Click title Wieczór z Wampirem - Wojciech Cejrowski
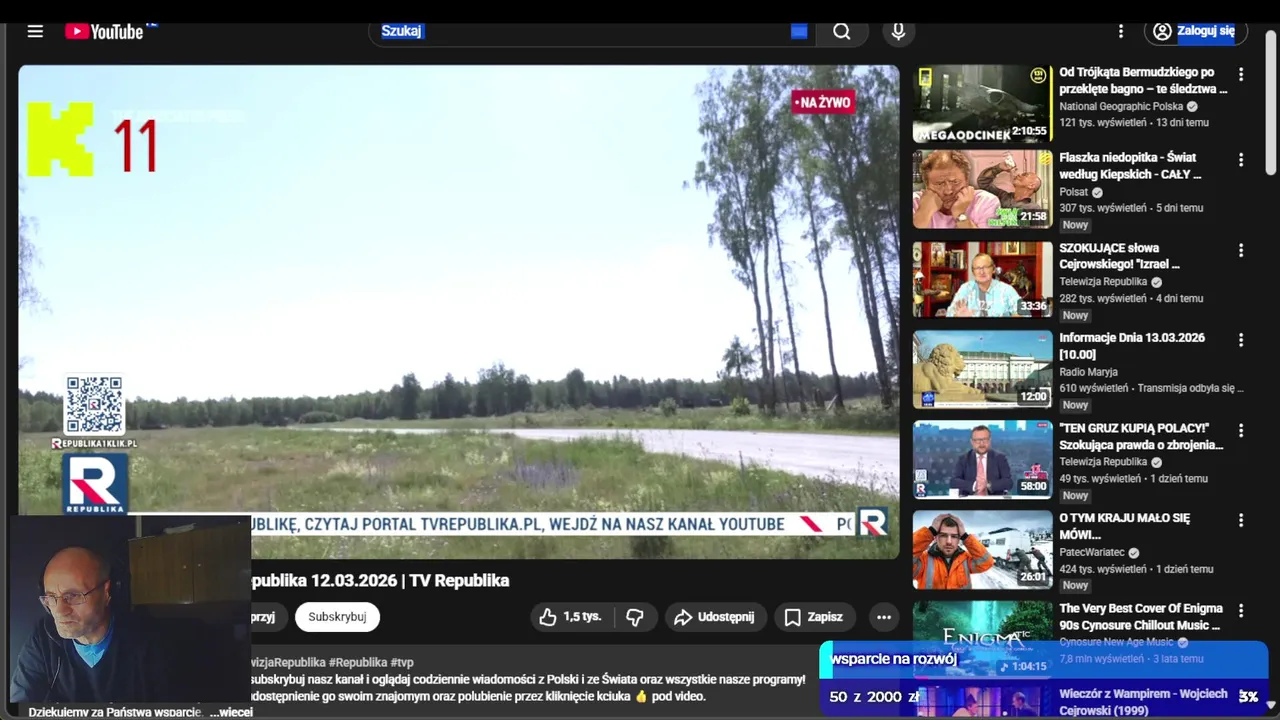The width and height of the screenshot is (1280, 720). pyautogui.click(x=1143, y=701)
